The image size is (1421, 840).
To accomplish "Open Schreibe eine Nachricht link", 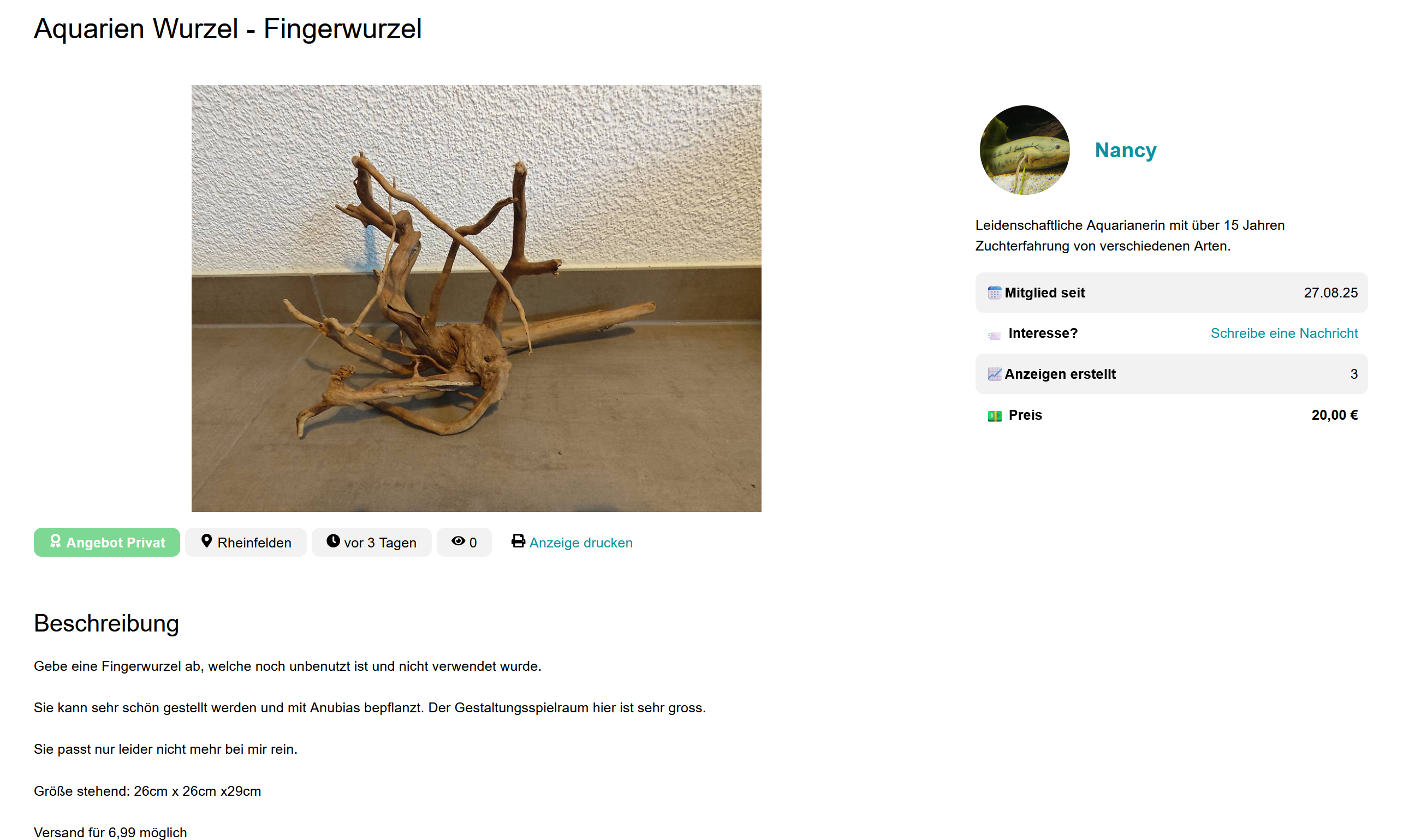I will tap(1284, 333).
